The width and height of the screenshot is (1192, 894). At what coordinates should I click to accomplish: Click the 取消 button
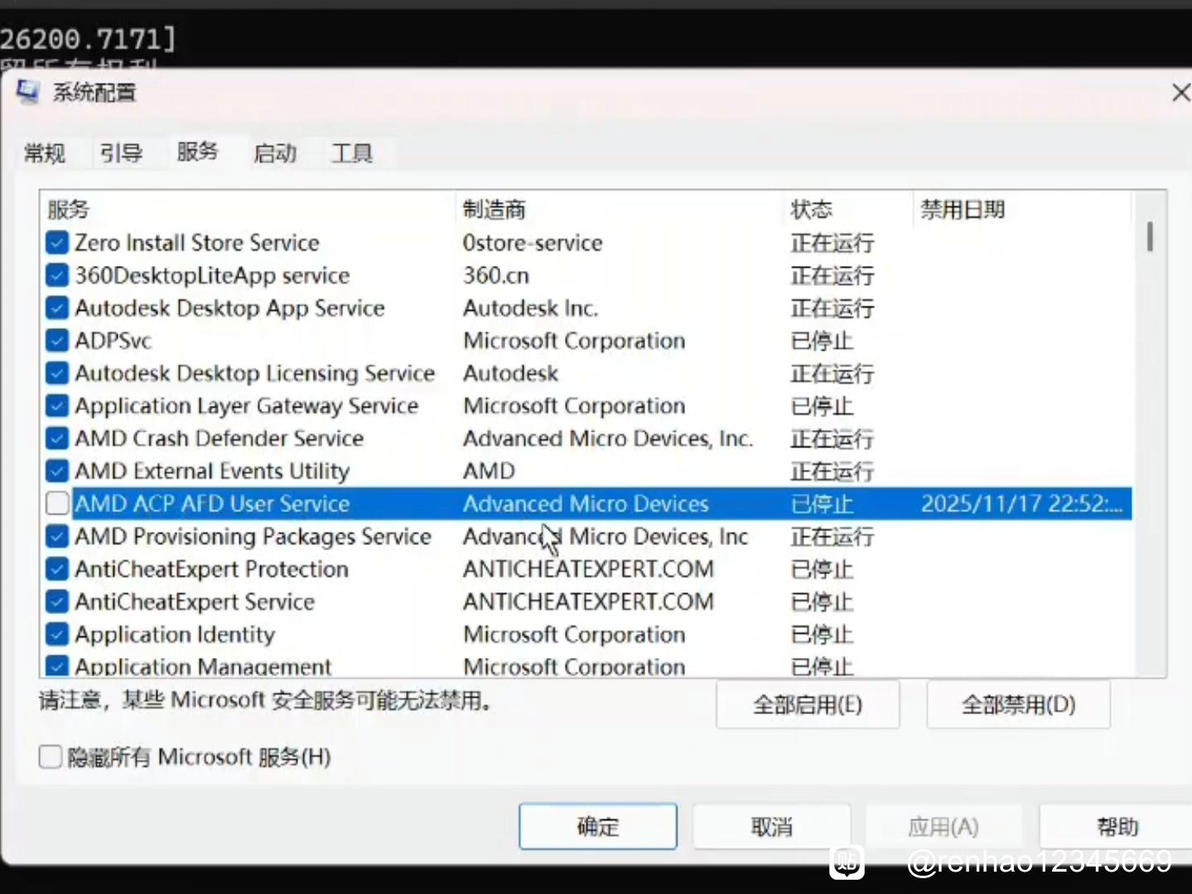(x=772, y=826)
